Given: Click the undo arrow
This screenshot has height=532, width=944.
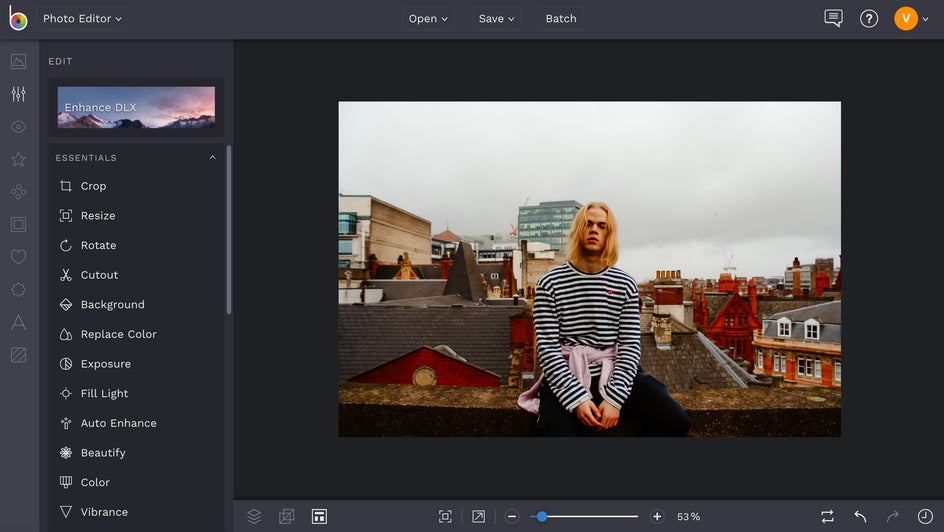Looking at the screenshot, I should click(x=860, y=516).
